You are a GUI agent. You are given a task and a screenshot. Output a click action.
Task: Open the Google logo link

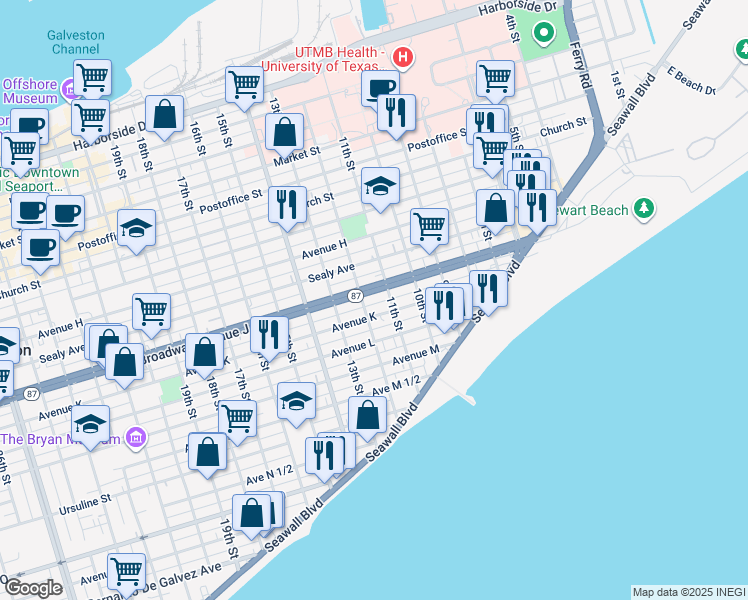(x=33, y=588)
